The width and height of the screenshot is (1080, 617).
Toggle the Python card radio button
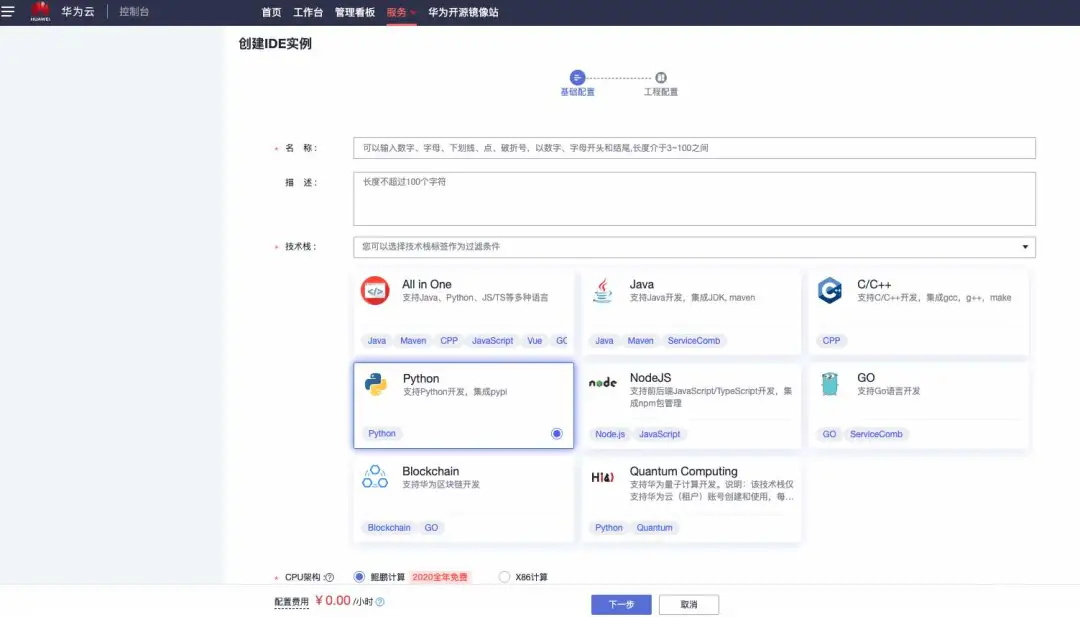coord(556,433)
